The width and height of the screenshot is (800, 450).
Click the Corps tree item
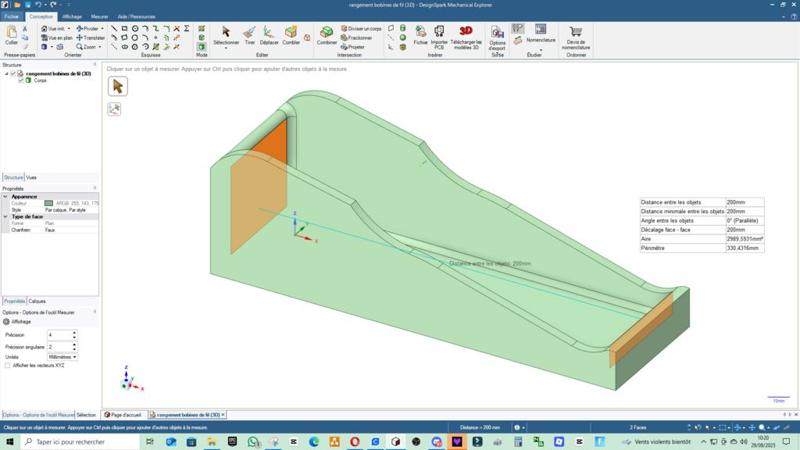[40, 80]
